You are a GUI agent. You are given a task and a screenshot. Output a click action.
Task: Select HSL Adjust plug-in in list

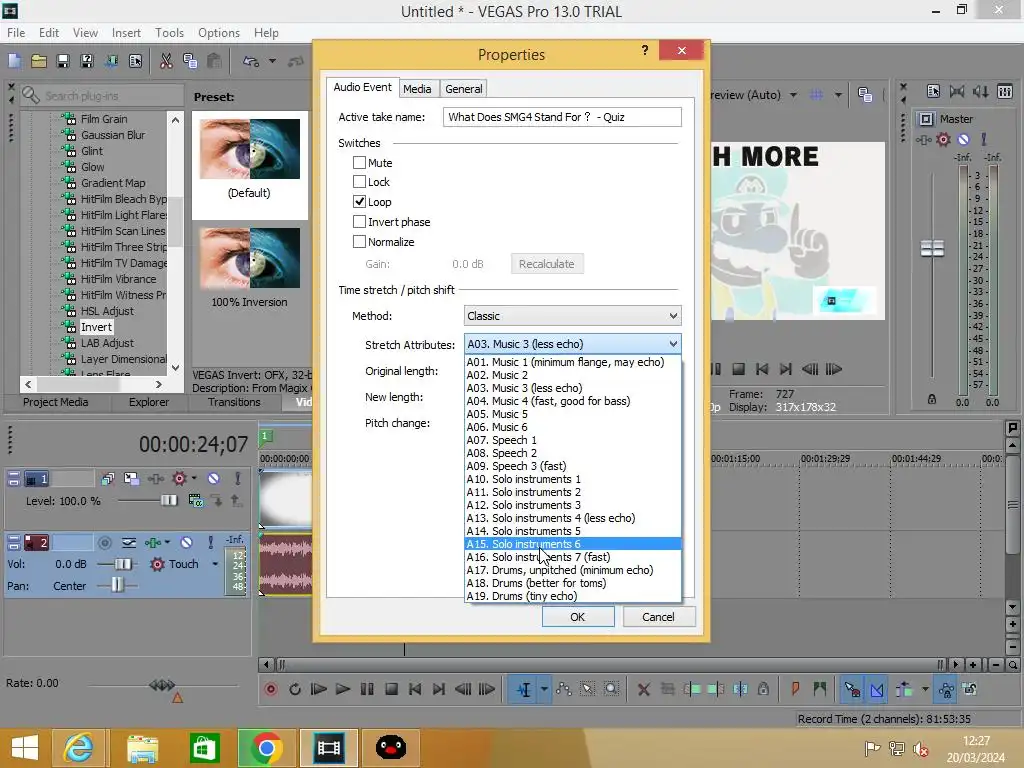tap(106, 311)
